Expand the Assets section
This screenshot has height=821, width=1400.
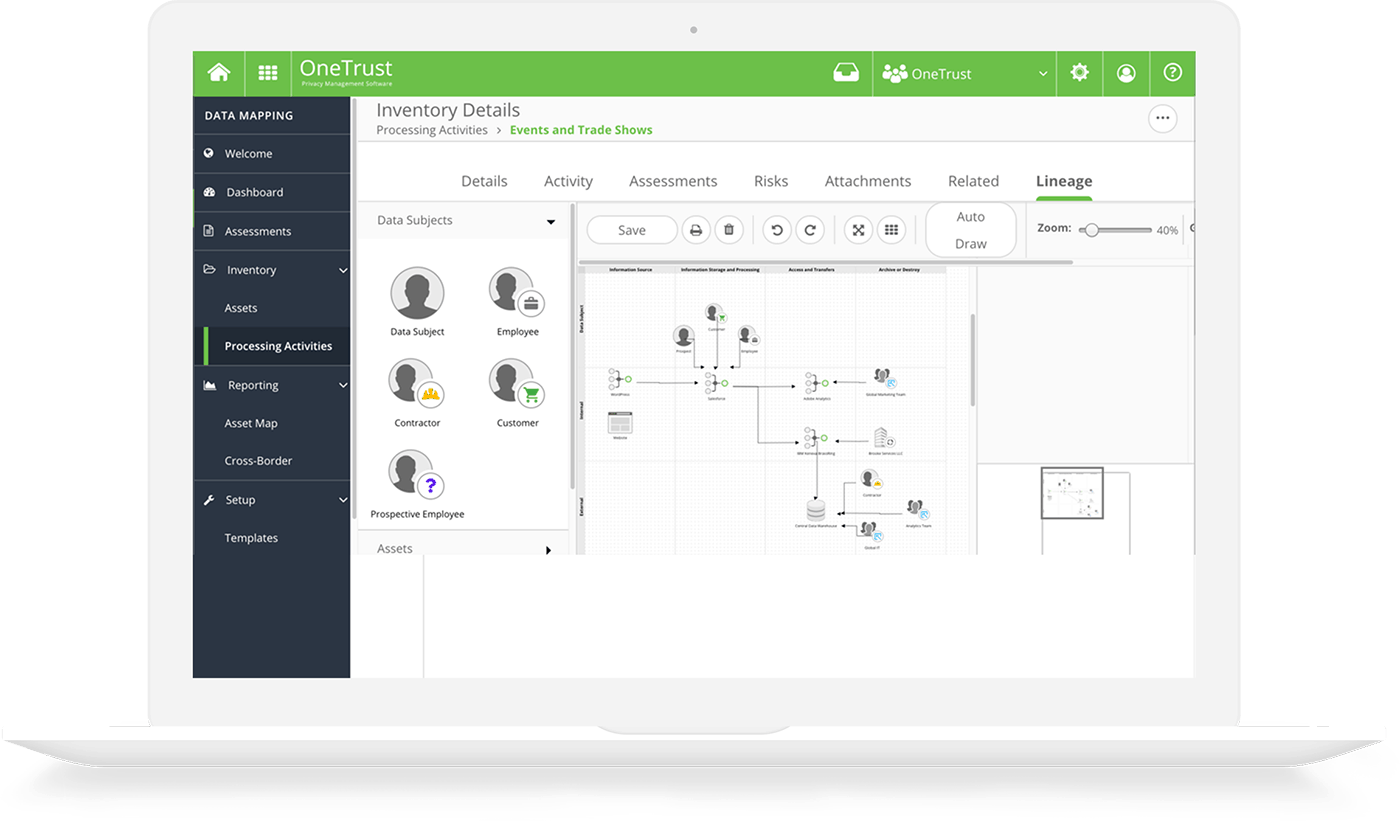[548, 549]
